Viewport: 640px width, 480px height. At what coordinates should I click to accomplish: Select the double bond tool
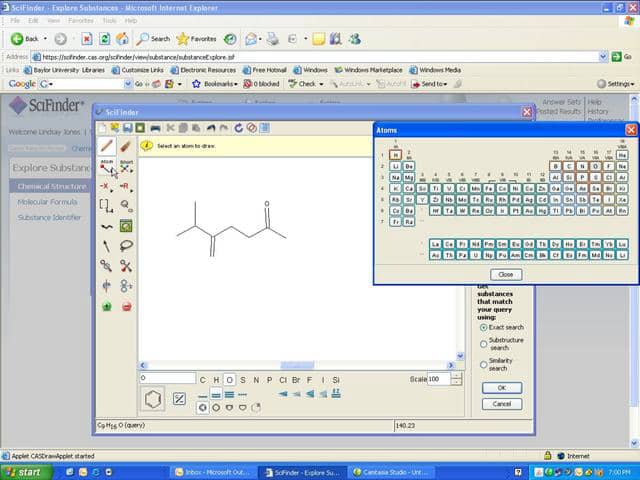click(x=216, y=395)
